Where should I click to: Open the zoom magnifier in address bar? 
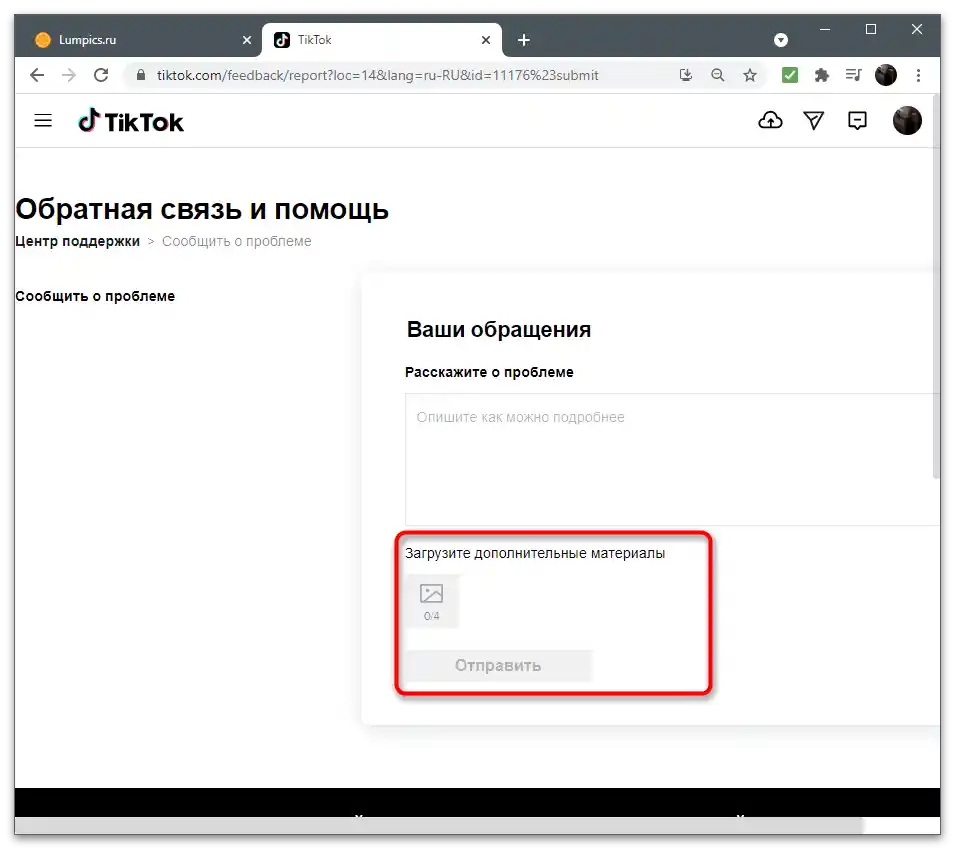click(x=718, y=75)
